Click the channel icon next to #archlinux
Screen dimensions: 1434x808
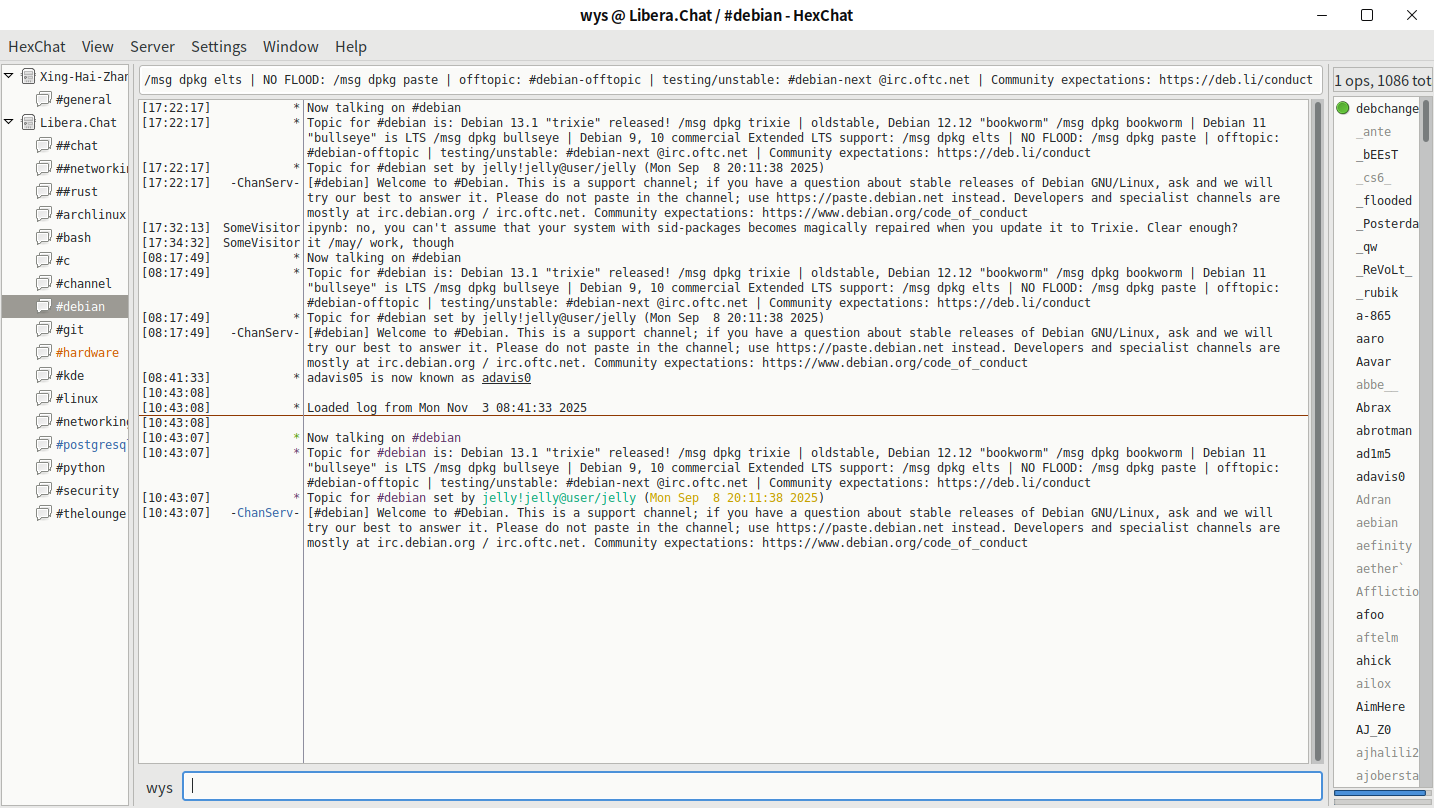[x=43, y=214]
